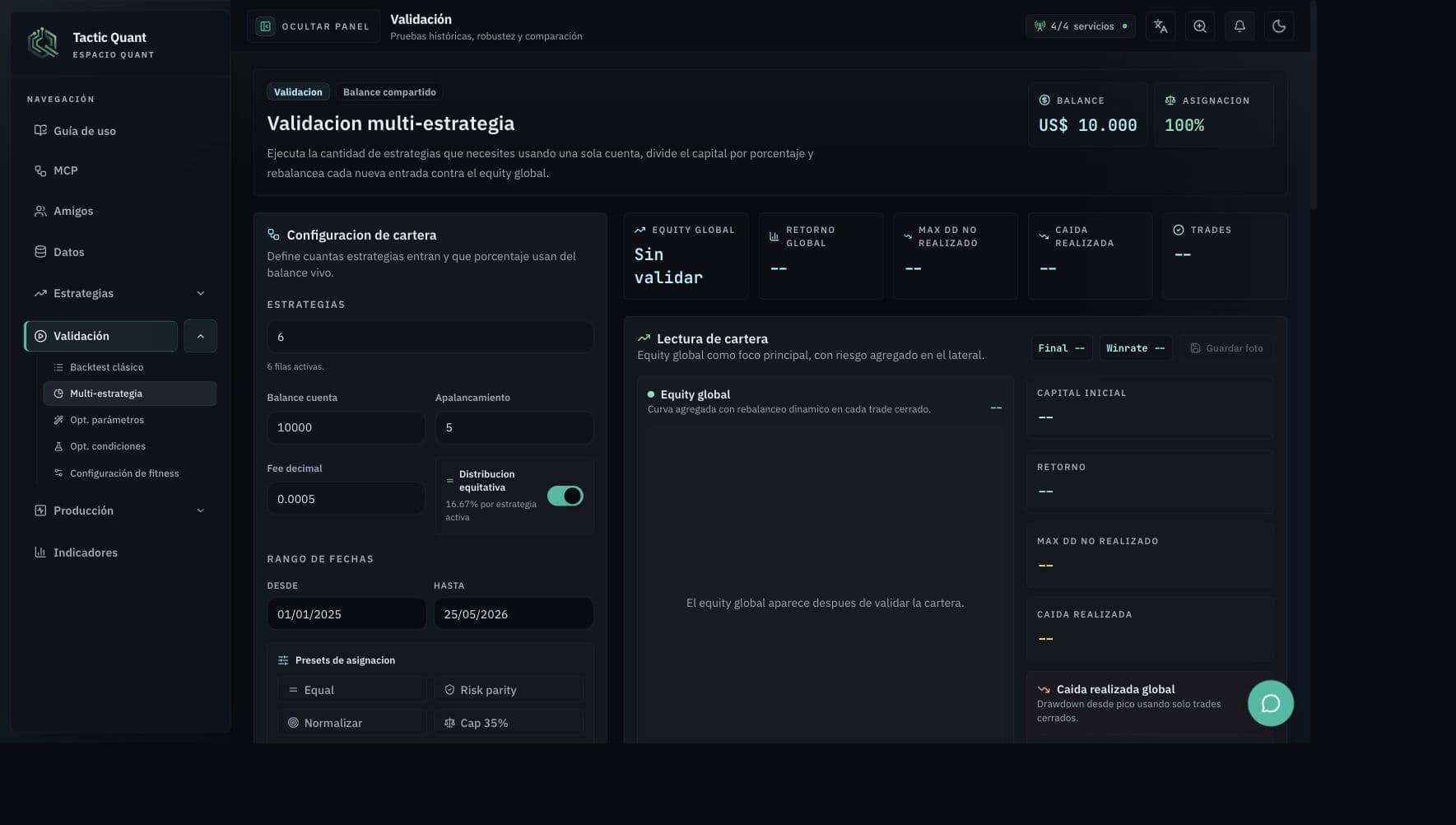
Task: Edit the Fee decimal field
Action: [x=346, y=499]
